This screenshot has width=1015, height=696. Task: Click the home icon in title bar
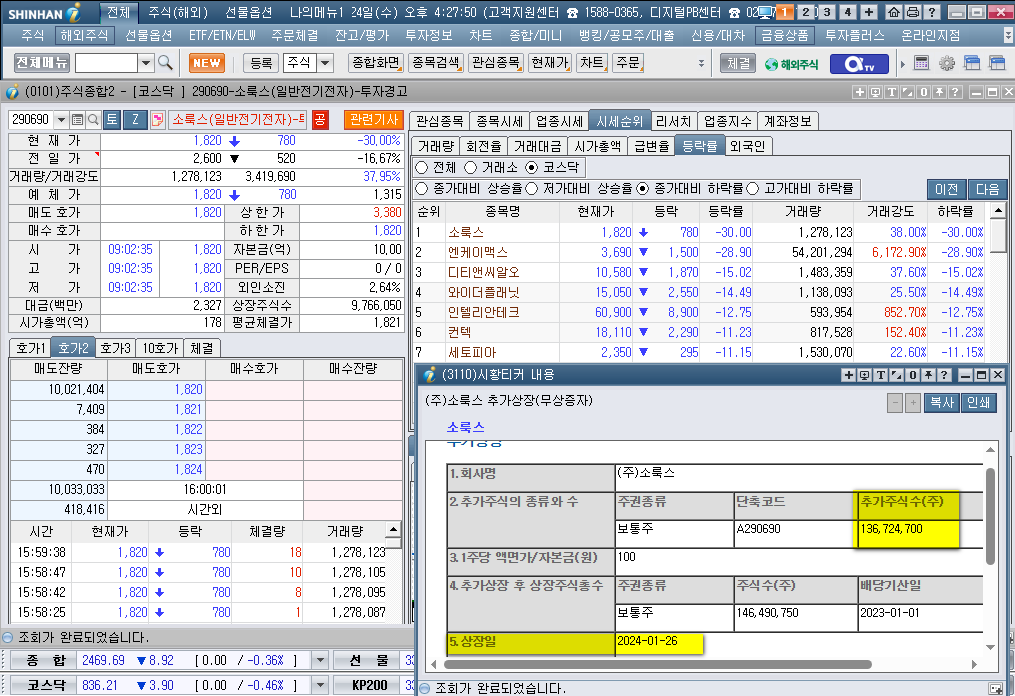coord(894,12)
